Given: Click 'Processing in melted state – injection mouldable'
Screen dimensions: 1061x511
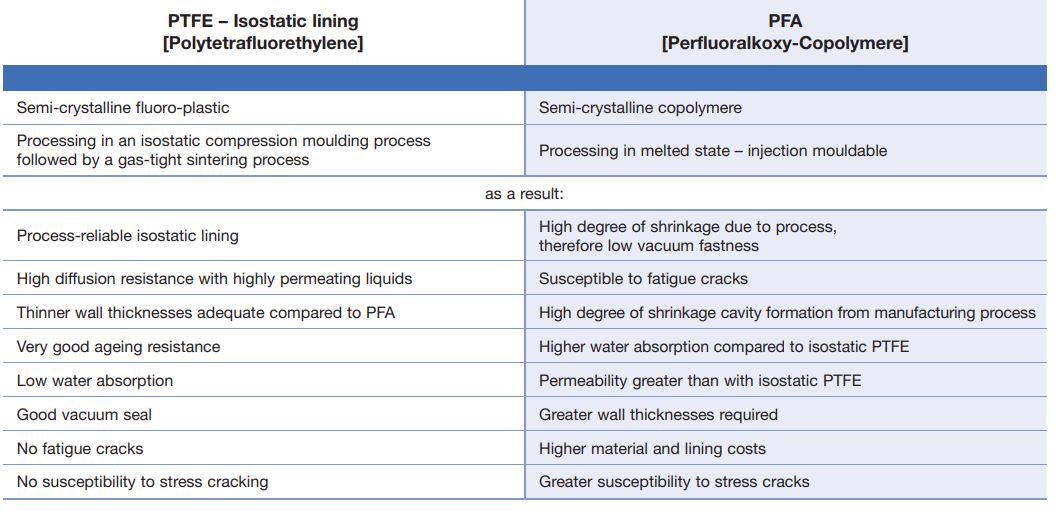Looking at the screenshot, I should 712,151.
